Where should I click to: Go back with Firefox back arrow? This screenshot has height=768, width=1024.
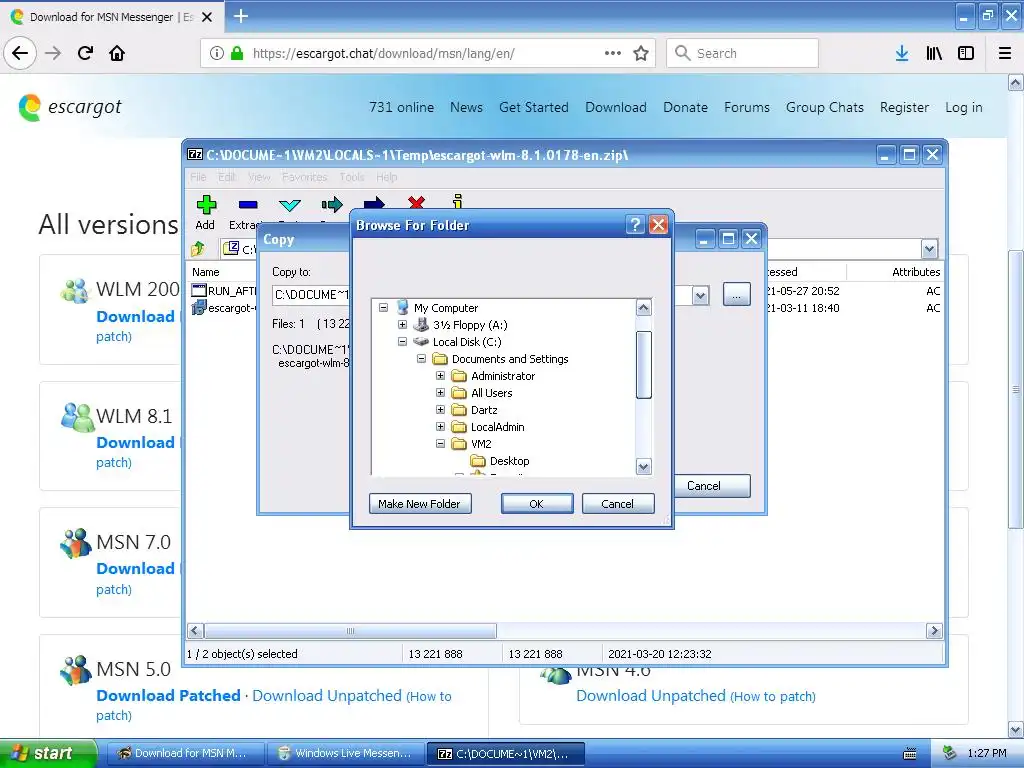pyautogui.click(x=20, y=53)
